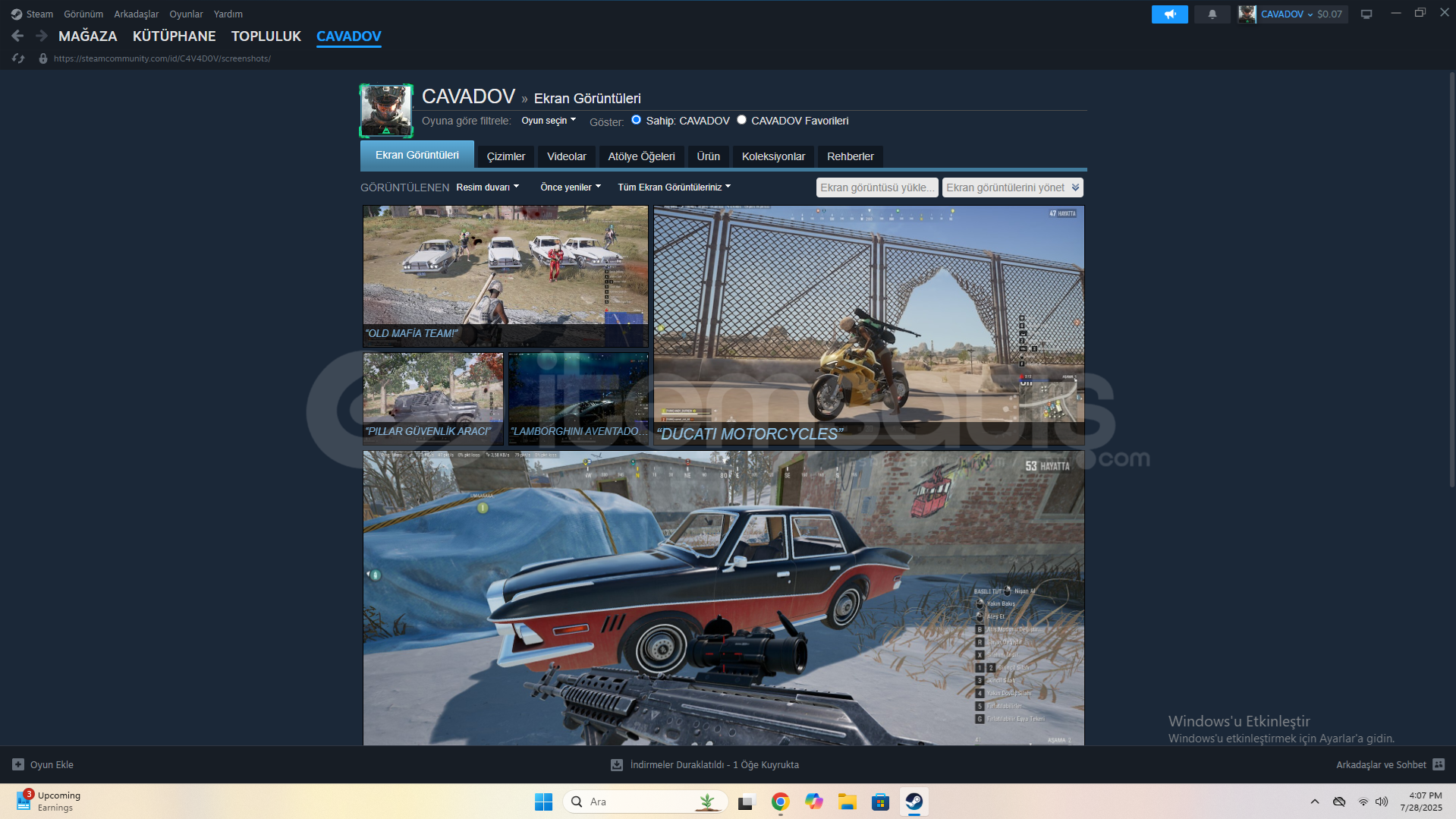Switch to the Videolar tab
The width and height of the screenshot is (1456, 819).
[567, 156]
